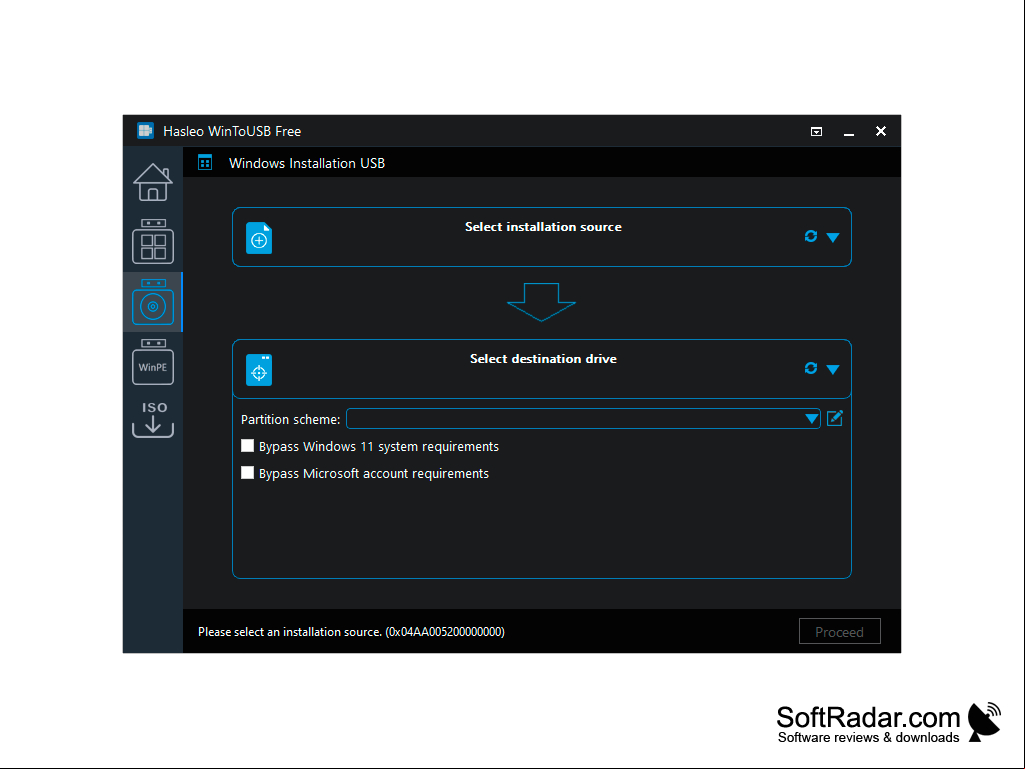
Task: Click the edit icon beside Partition scheme
Action: (x=835, y=418)
